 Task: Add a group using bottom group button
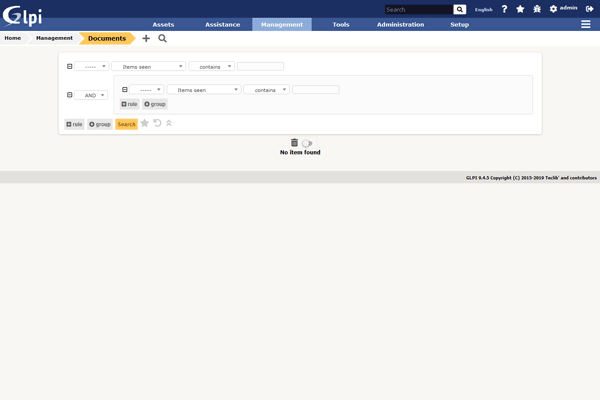coord(100,124)
